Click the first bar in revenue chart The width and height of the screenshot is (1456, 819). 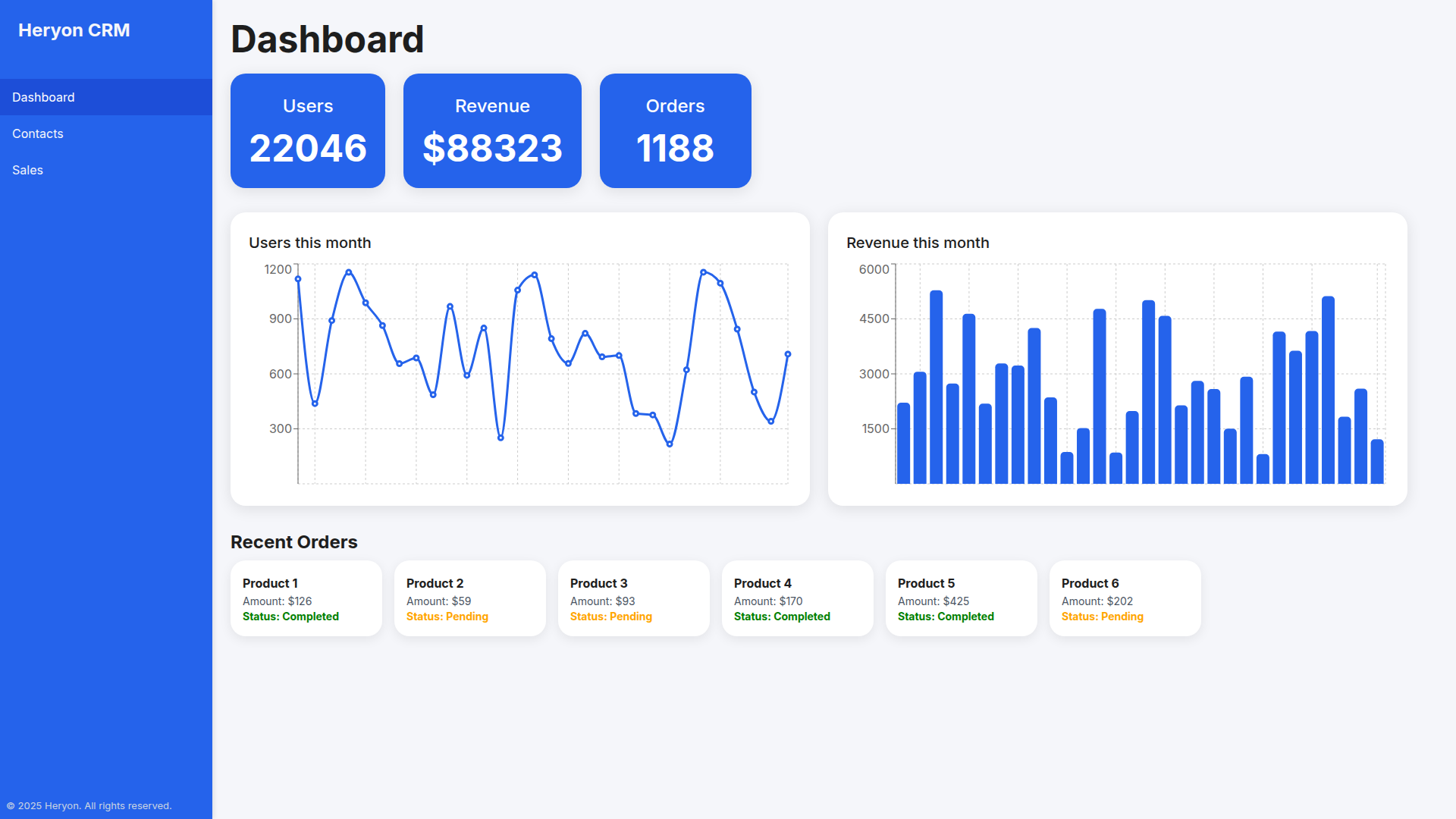click(903, 444)
